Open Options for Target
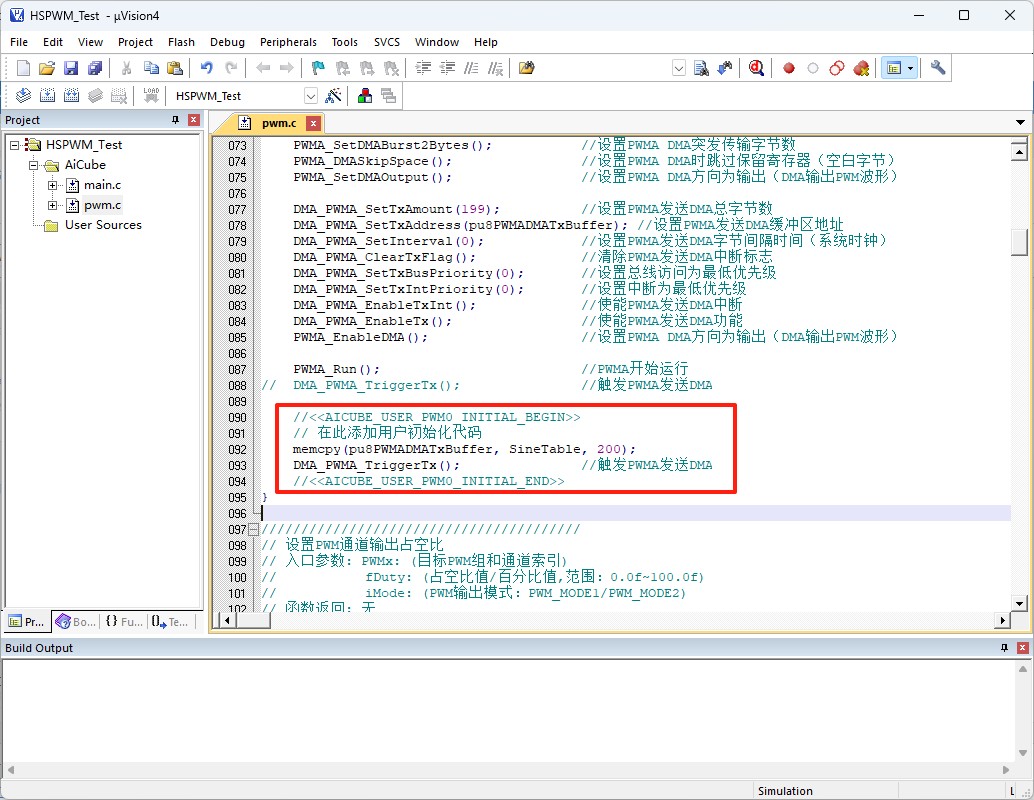The width and height of the screenshot is (1034, 800). click(x=334, y=96)
